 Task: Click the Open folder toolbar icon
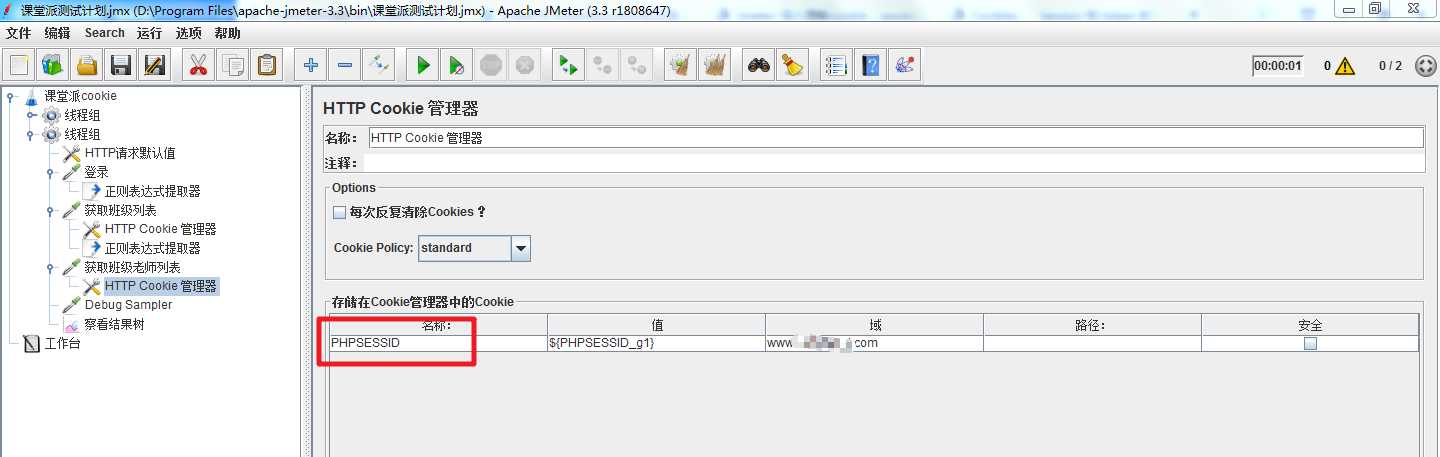tap(87, 65)
